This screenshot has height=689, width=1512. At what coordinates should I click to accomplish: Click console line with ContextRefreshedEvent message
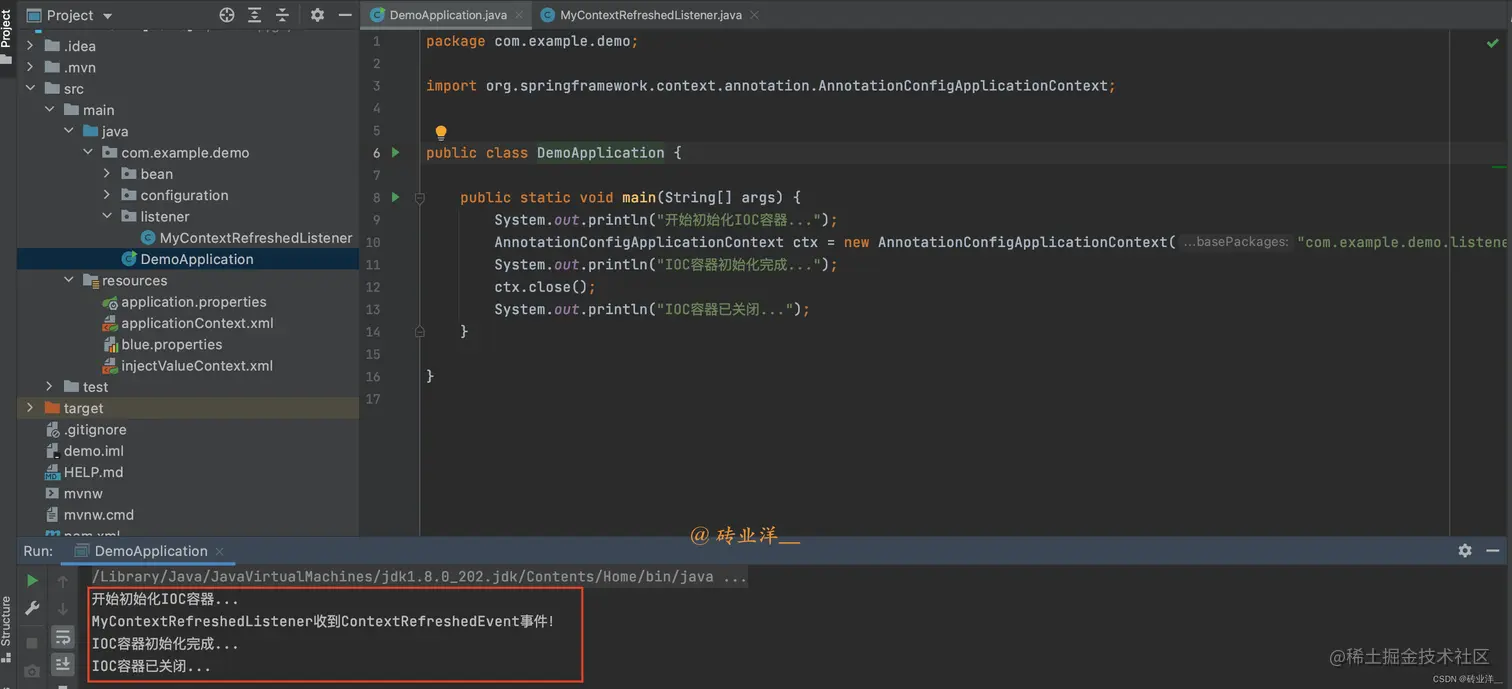323,622
